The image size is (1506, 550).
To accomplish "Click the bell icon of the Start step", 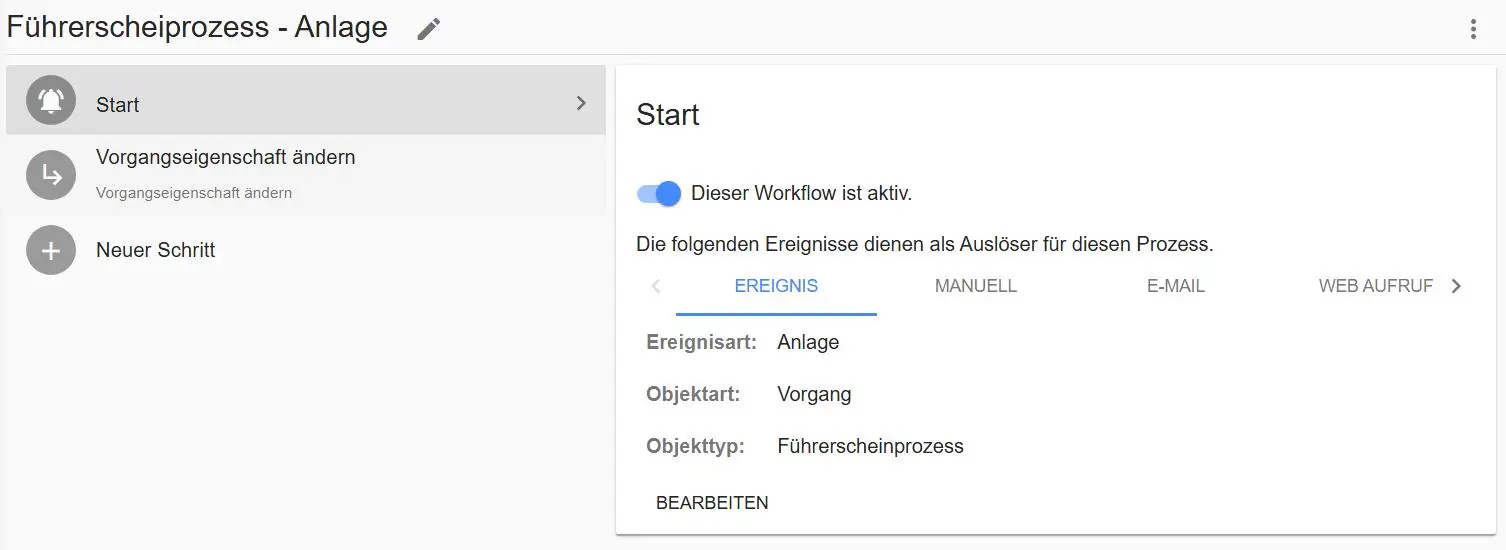I will pyautogui.click(x=51, y=101).
